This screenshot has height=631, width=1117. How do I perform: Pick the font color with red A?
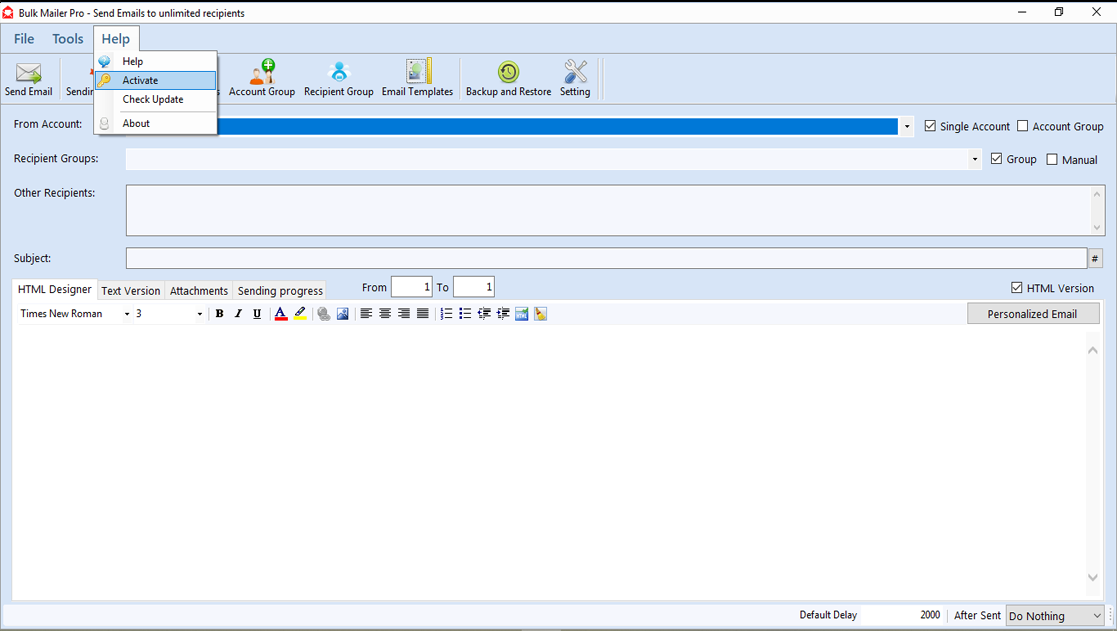[281, 313]
